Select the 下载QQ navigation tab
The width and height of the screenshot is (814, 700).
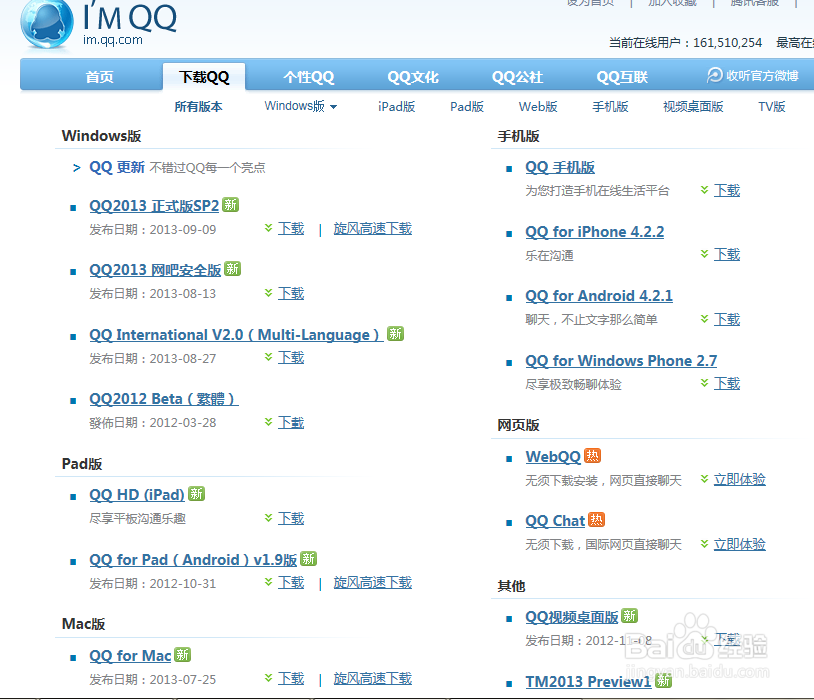pyautogui.click(x=204, y=77)
